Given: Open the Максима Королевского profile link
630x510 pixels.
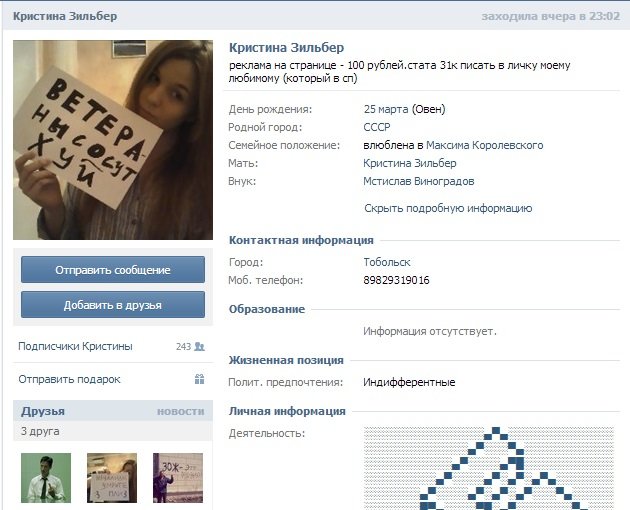Looking at the screenshot, I should pyautogui.click(x=485, y=145).
